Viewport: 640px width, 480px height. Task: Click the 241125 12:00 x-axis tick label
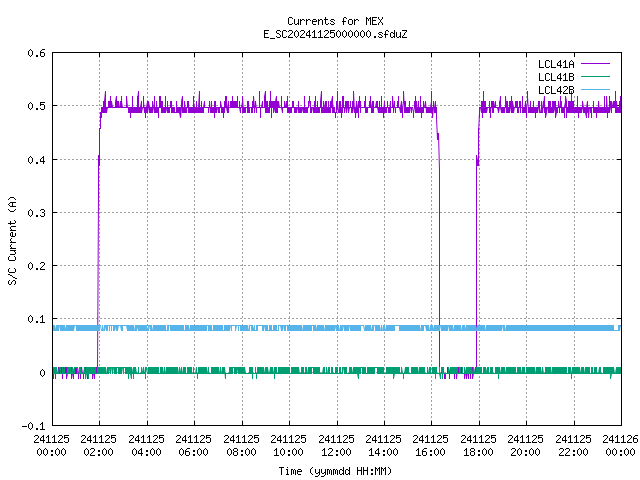(x=336, y=446)
